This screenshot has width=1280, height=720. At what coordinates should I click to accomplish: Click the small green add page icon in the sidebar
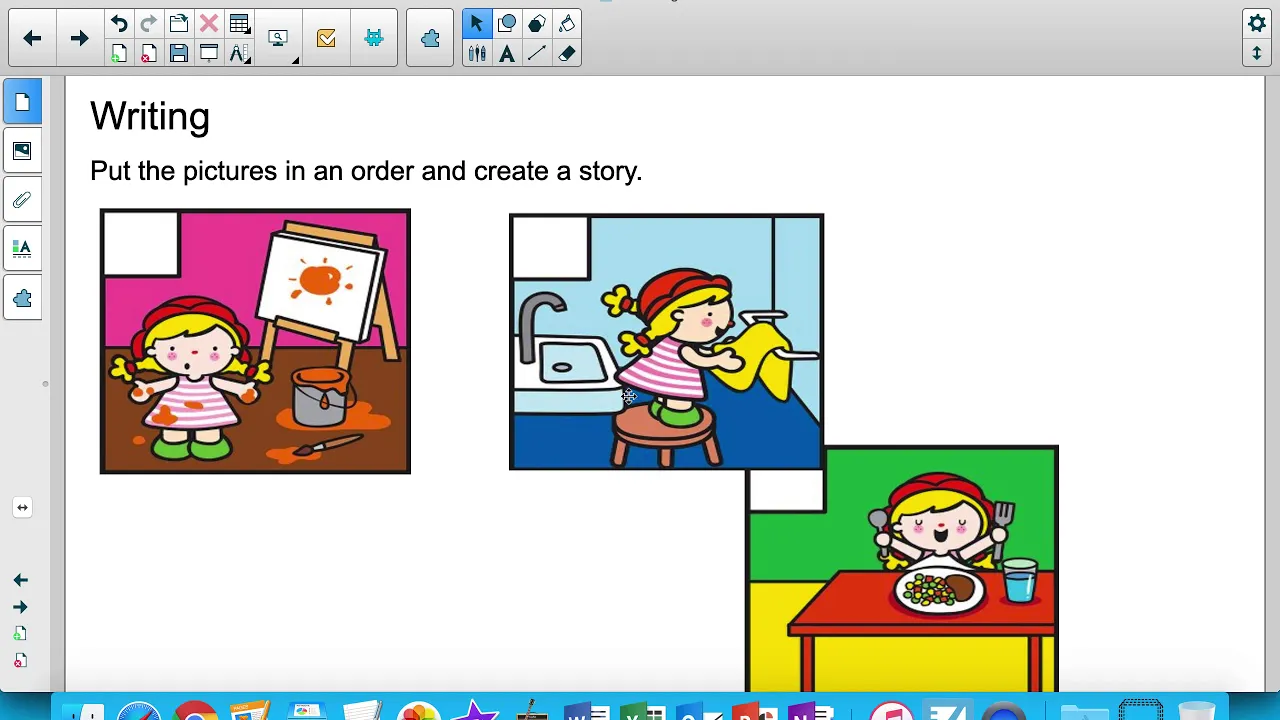click(20, 634)
